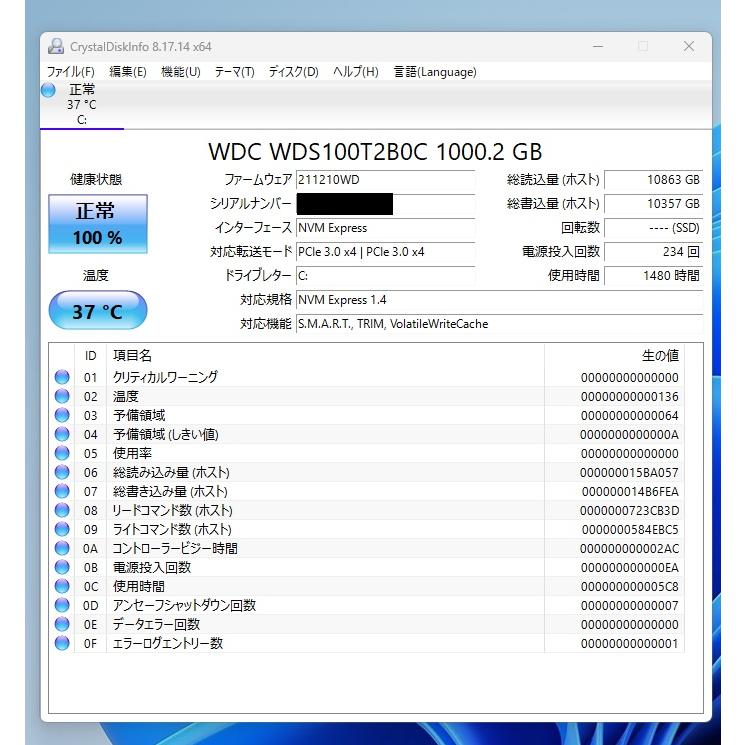Click the raw value 000000000000EA
Image resolution: width=745 pixels, height=745 pixels.
pos(630,568)
